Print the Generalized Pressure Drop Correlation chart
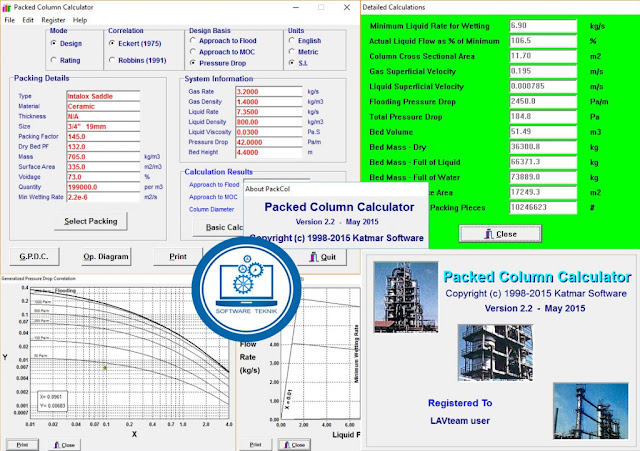 coord(22,444)
